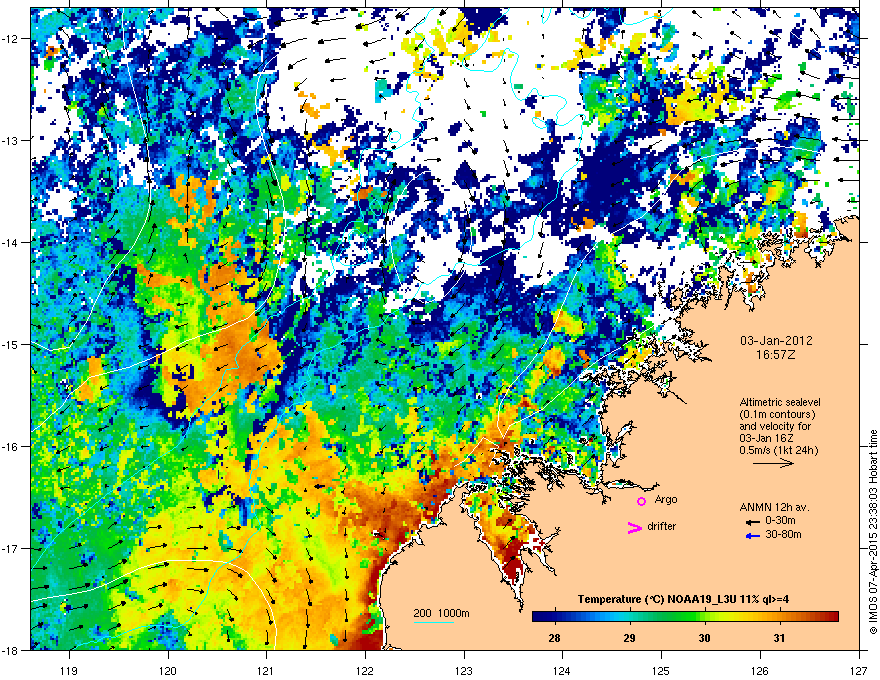Click the magenta drifter arrowhead legend symbol
This screenshot has height=680, width=880.
[x=634, y=527]
